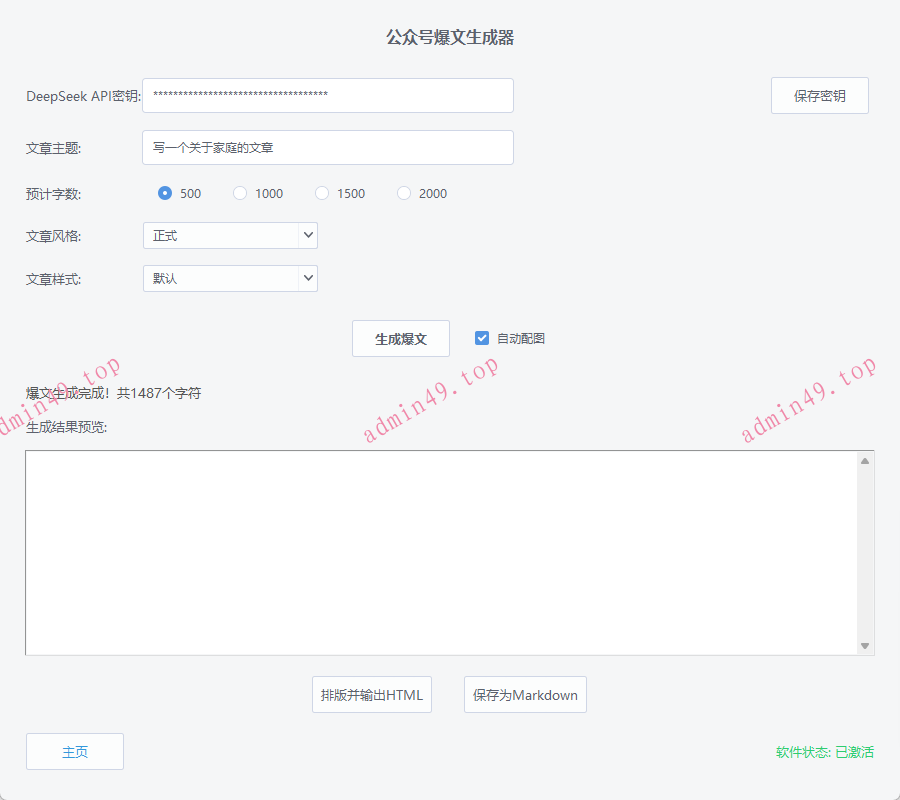
Task: Click the 生成爆文 button
Action: point(400,338)
